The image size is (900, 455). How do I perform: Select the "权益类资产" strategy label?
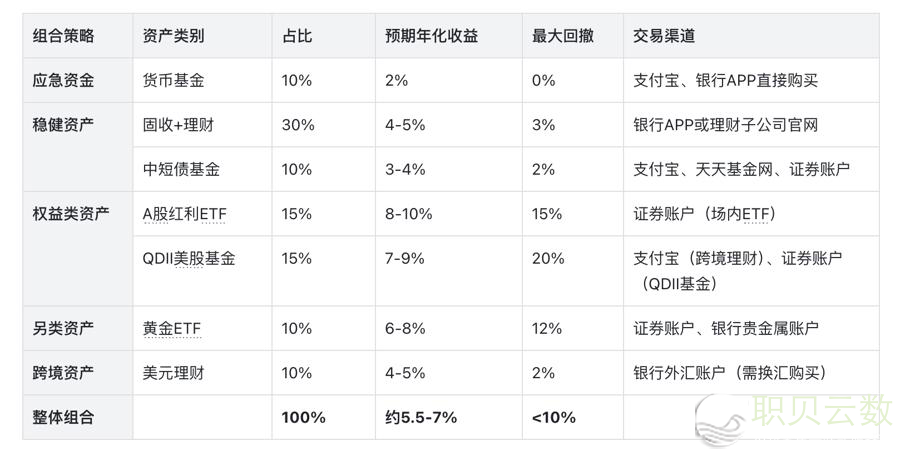(70, 214)
